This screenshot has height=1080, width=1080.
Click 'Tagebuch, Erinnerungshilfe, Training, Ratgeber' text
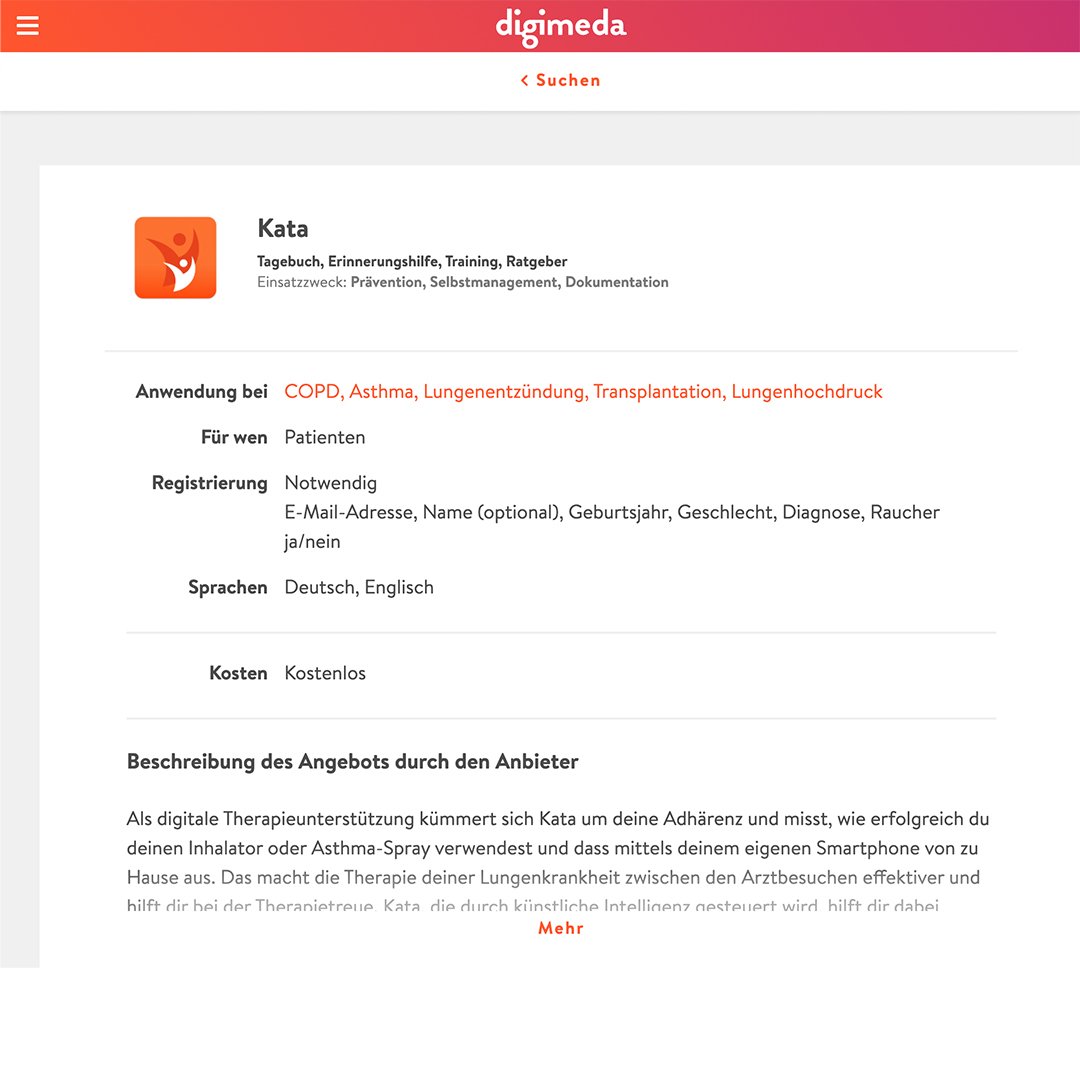(x=412, y=261)
